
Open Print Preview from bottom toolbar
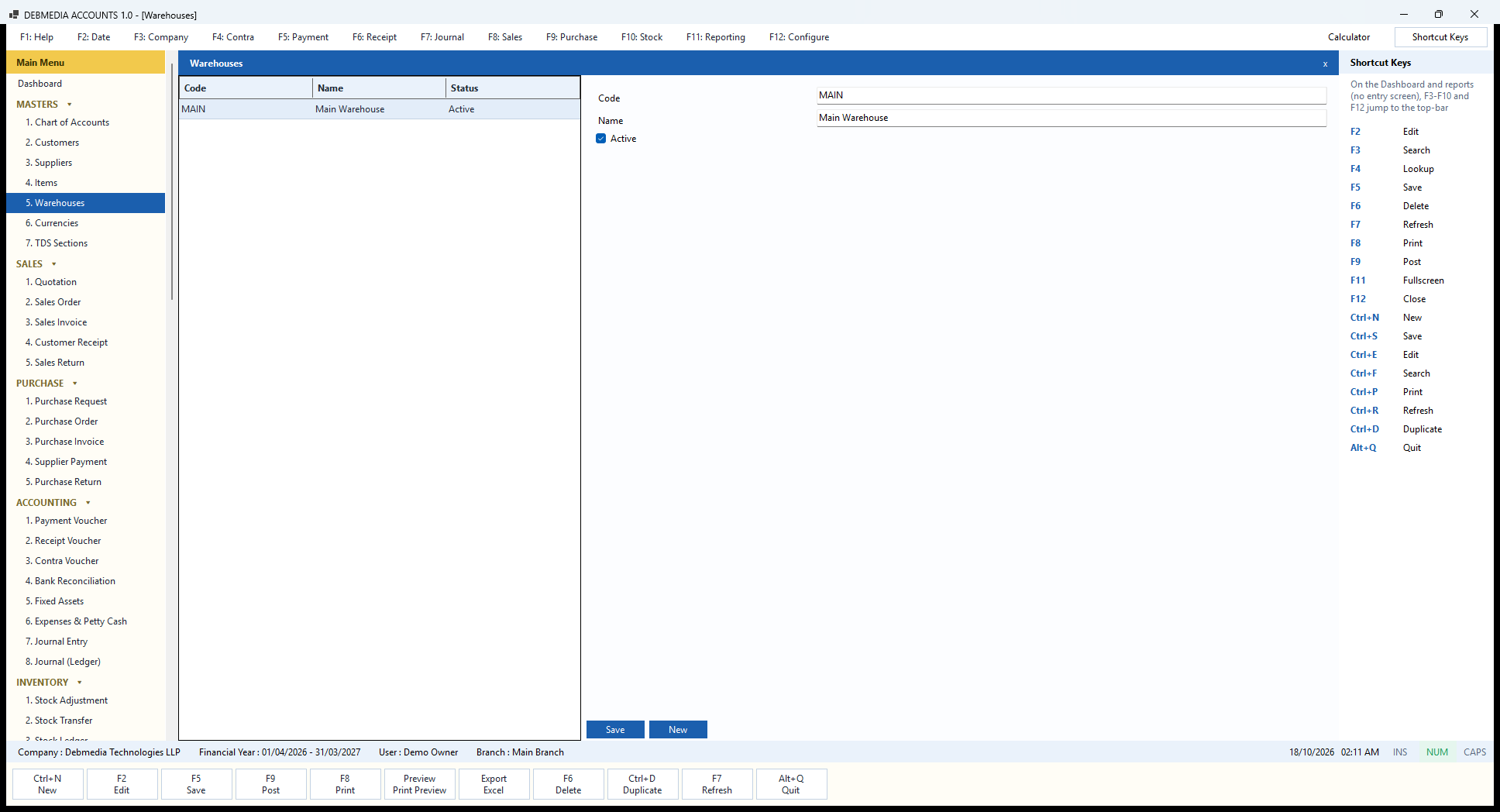tap(419, 784)
